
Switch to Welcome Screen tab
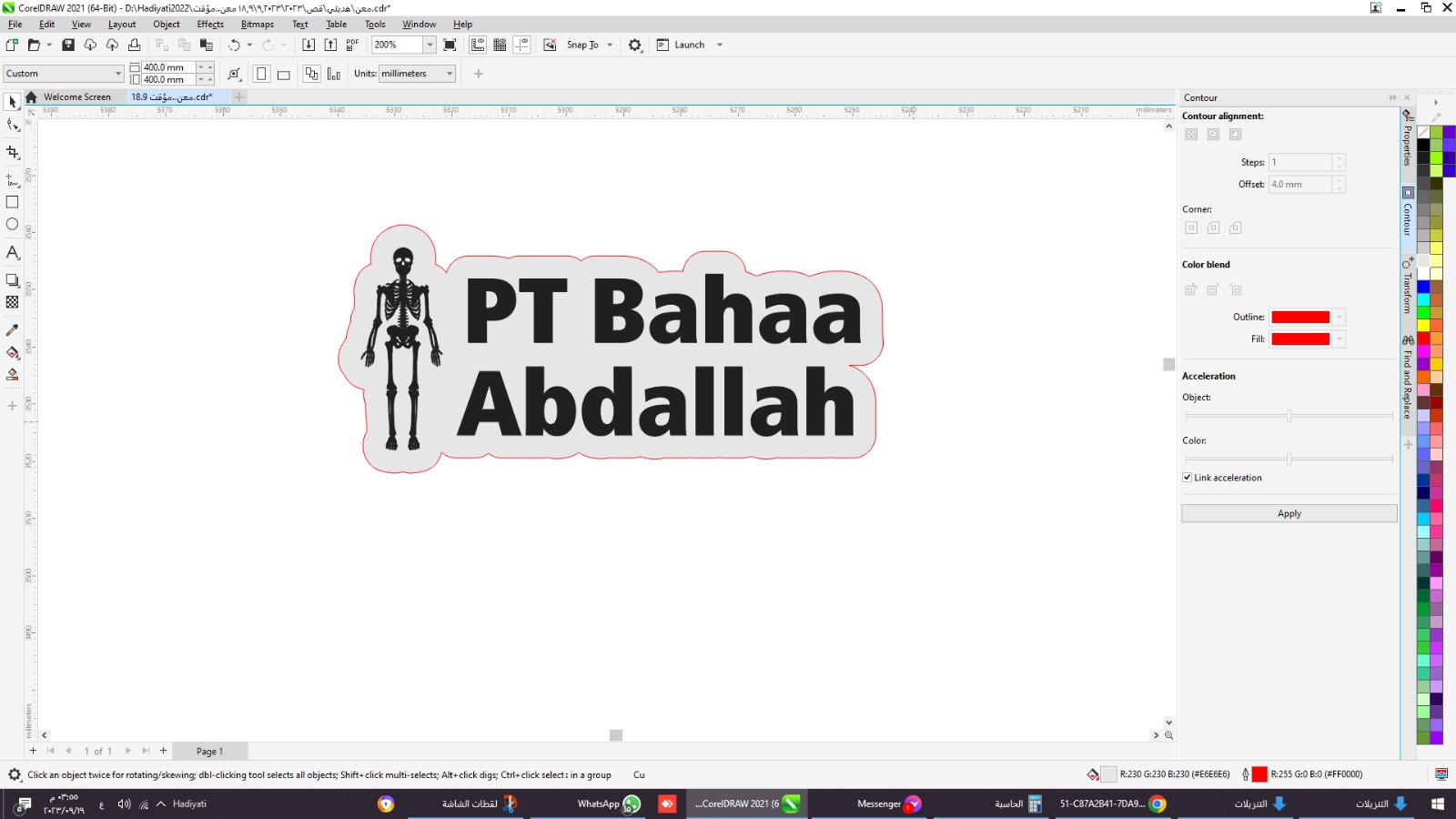point(76,97)
